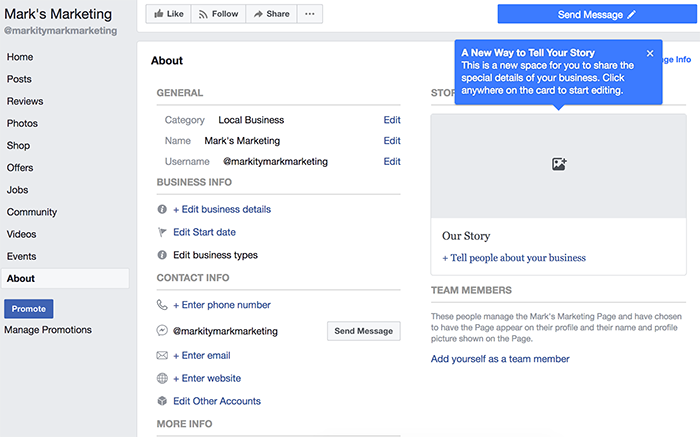Go to the Shop section
This screenshot has height=437, width=700.
pyautogui.click(x=18, y=146)
